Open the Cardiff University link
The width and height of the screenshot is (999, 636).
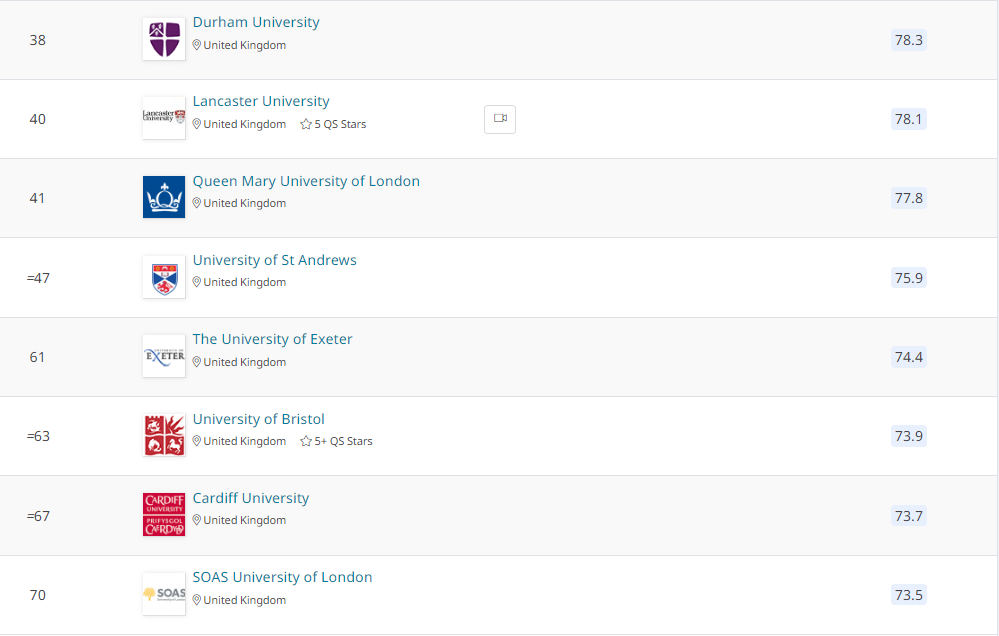[250, 498]
